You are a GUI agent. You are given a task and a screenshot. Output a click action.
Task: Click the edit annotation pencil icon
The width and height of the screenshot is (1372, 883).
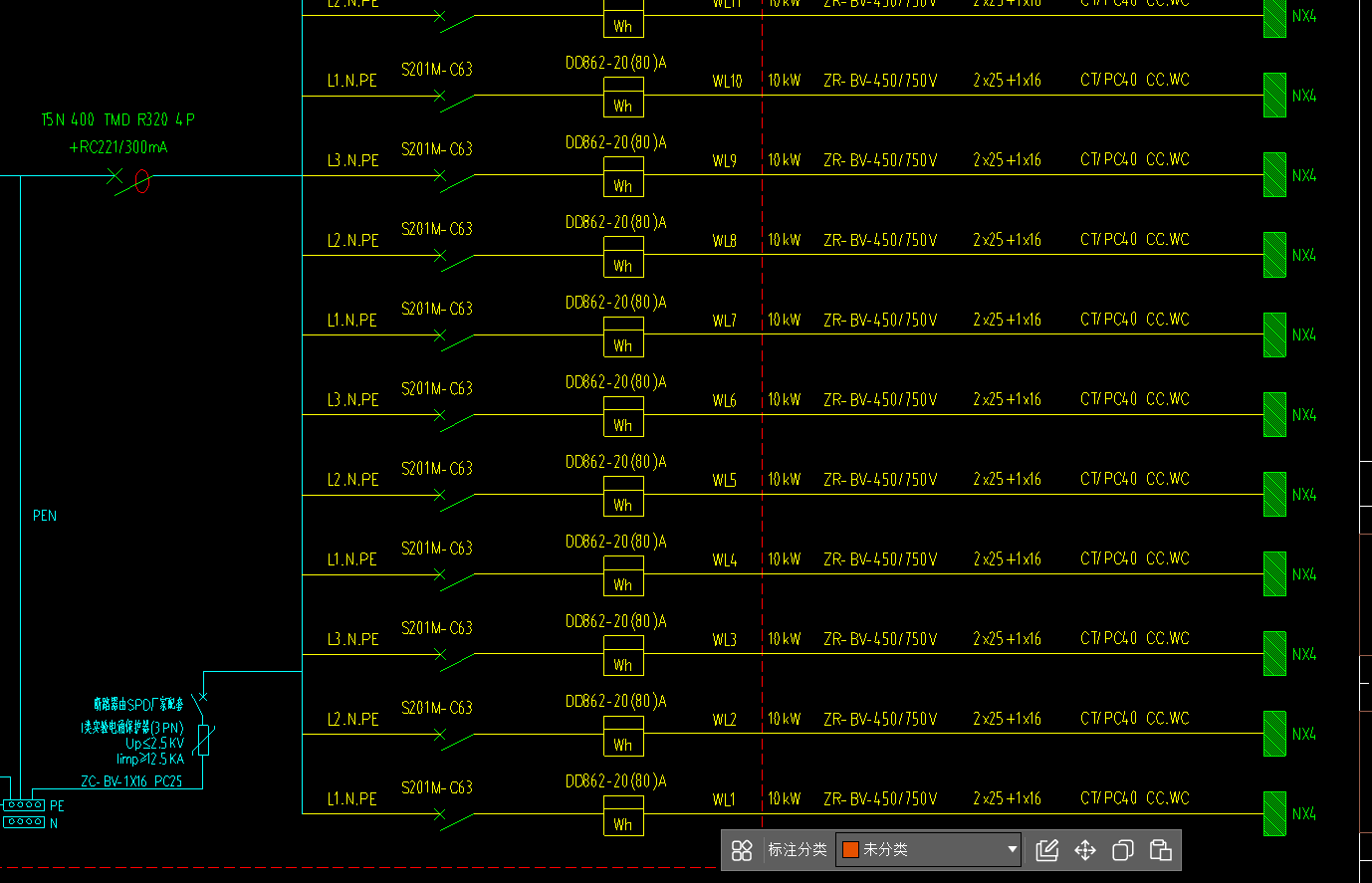coord(1047,850)
